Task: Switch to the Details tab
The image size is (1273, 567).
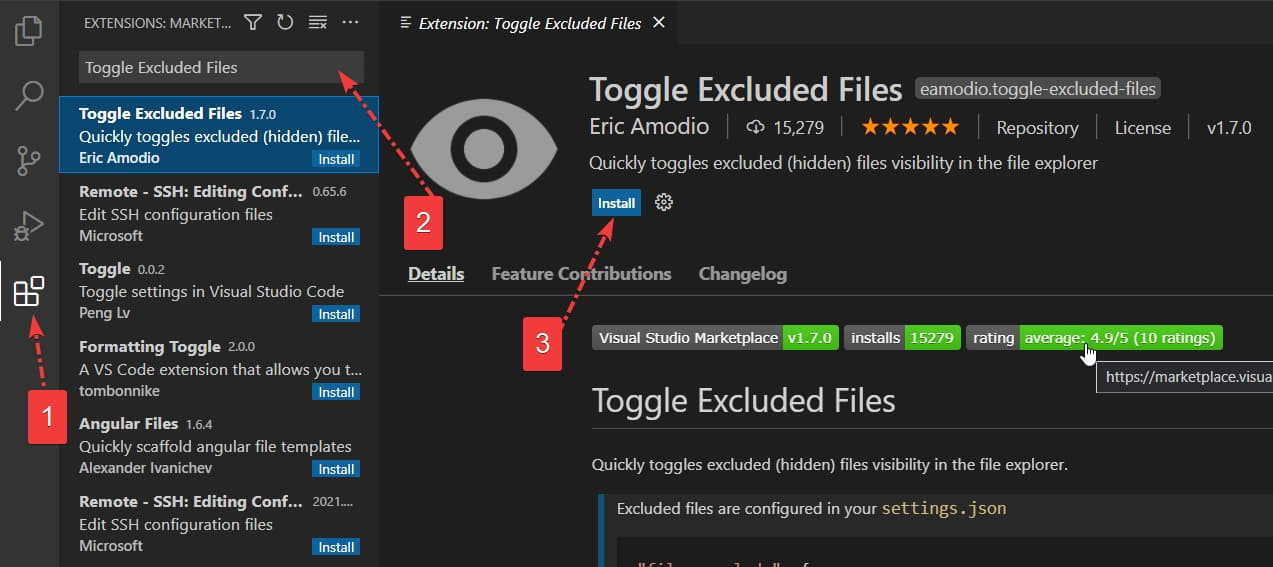Action: (436, 274)
